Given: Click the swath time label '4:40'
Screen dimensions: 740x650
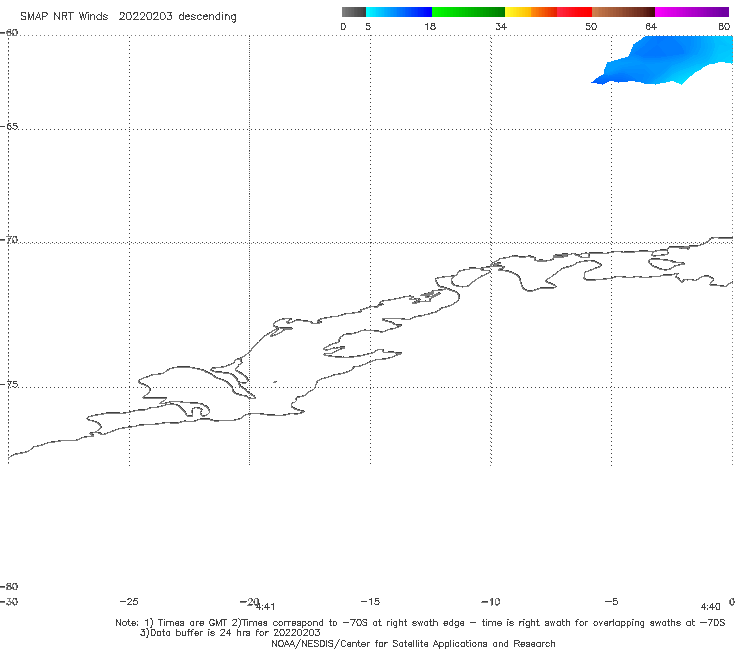Looking at the screenshot, I should point(710,607).
